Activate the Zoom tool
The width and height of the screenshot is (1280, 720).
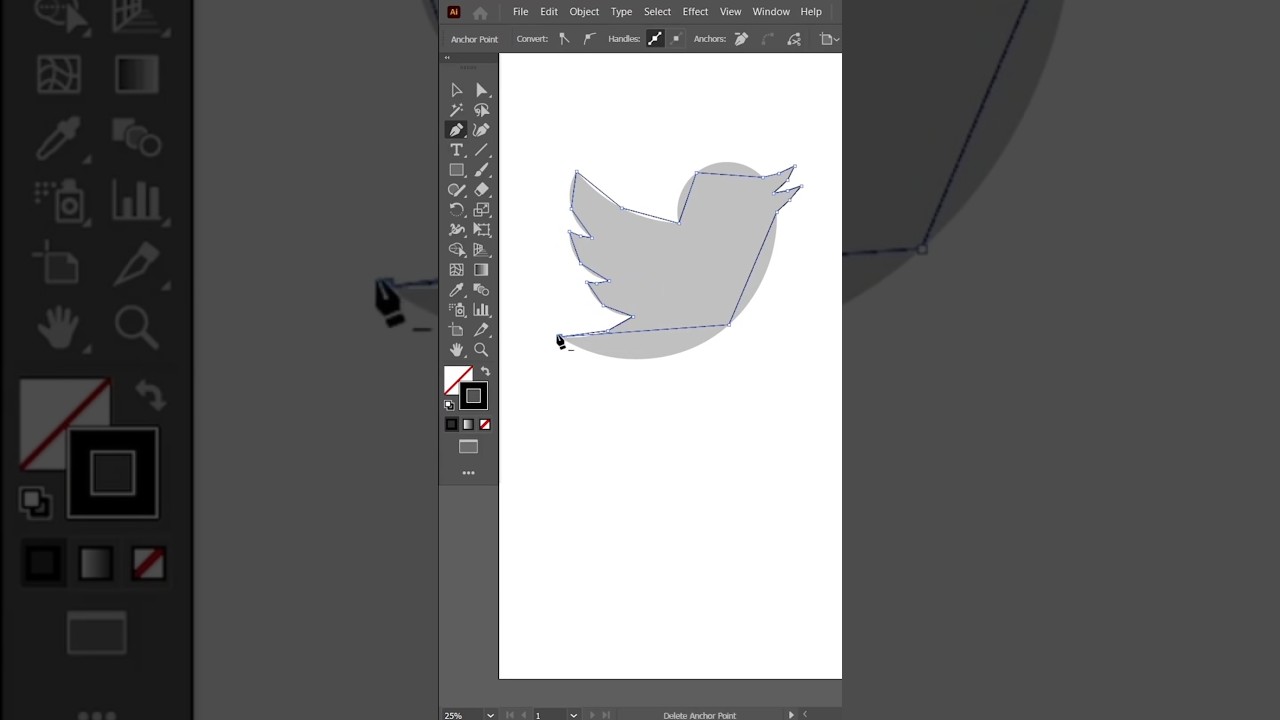481,350
